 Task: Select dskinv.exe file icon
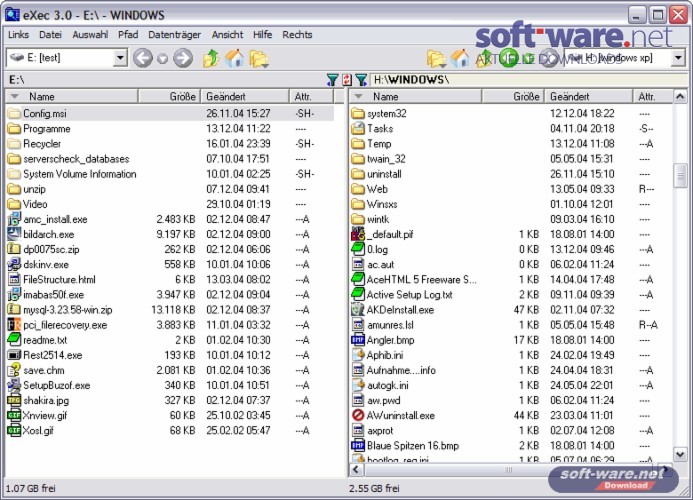click(14, 264)
